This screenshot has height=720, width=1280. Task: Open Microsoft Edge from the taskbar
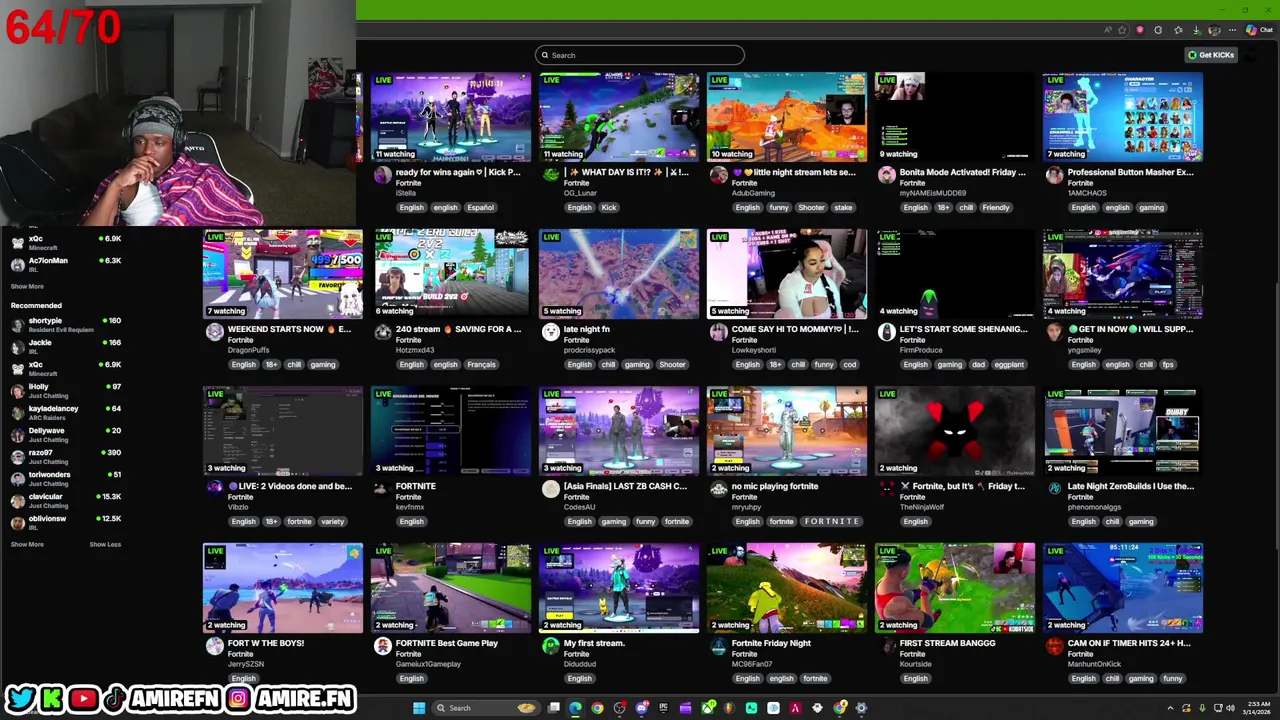click(575, 708)
